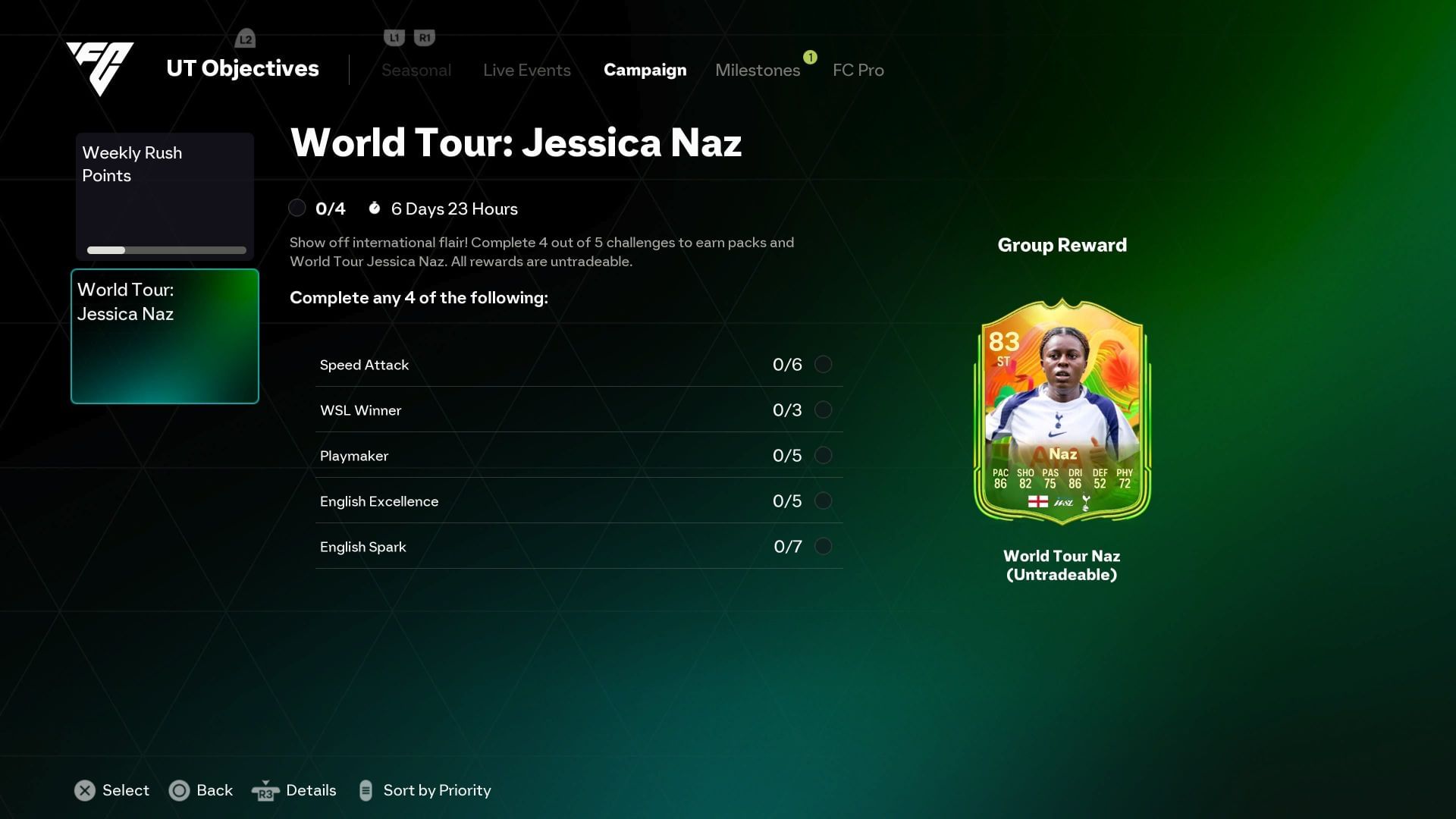
Task: Click the circle Back button icon
Action: coord(179,790)
